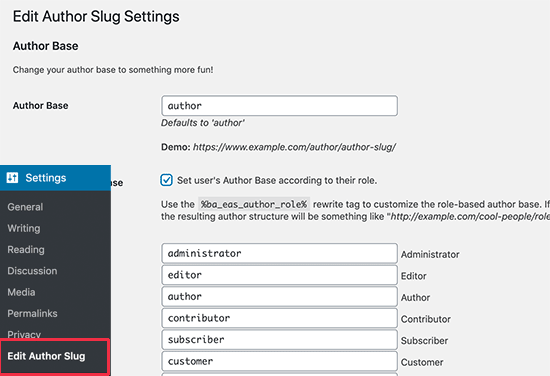Click the Settings sliders icon in sidebar
Screen dimensions: 550x376
click(12, 178)
